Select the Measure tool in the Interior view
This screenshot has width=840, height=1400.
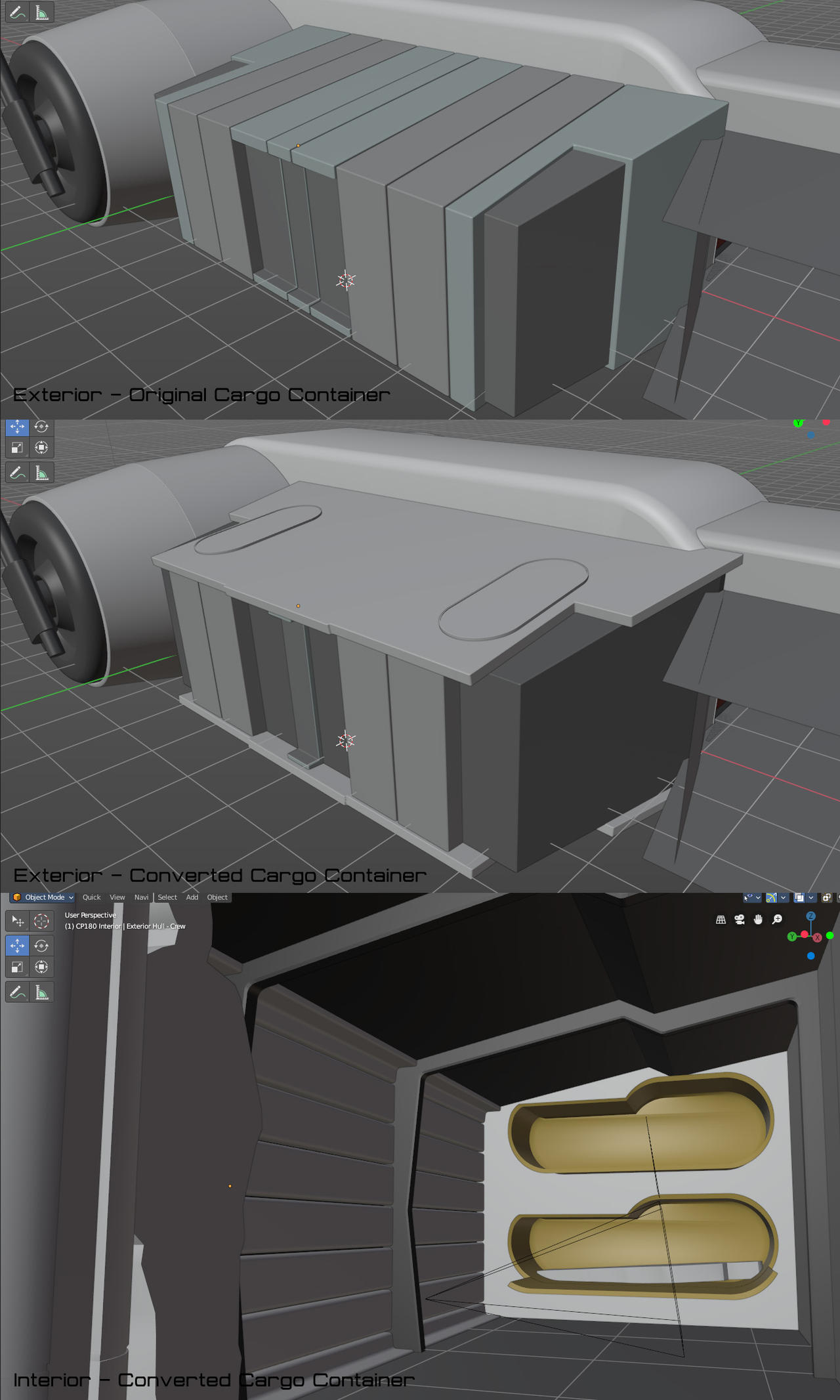pyautogui.click(x=41, y=992)
